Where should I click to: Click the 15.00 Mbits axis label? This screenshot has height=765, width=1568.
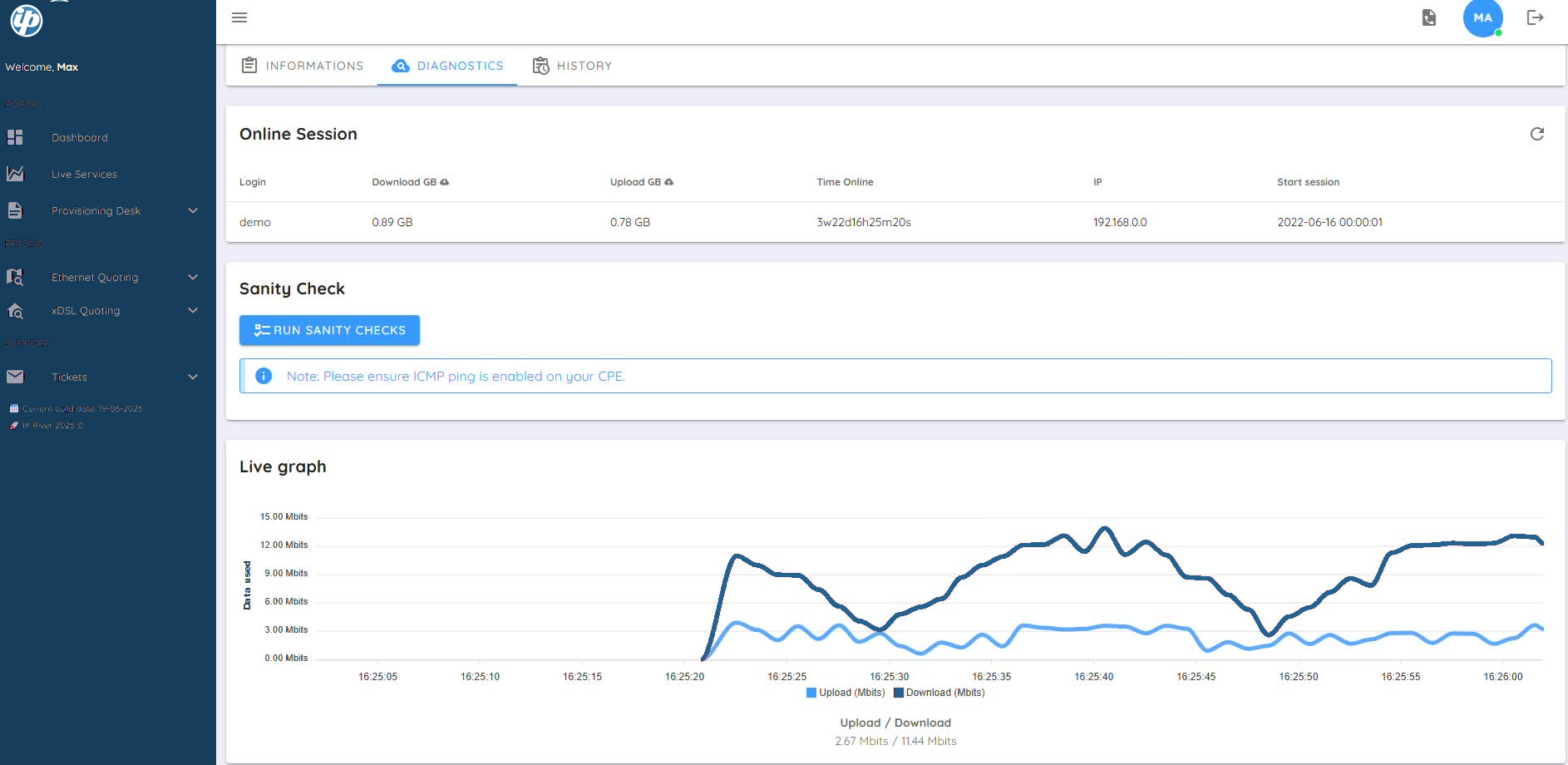coord(284,516)
